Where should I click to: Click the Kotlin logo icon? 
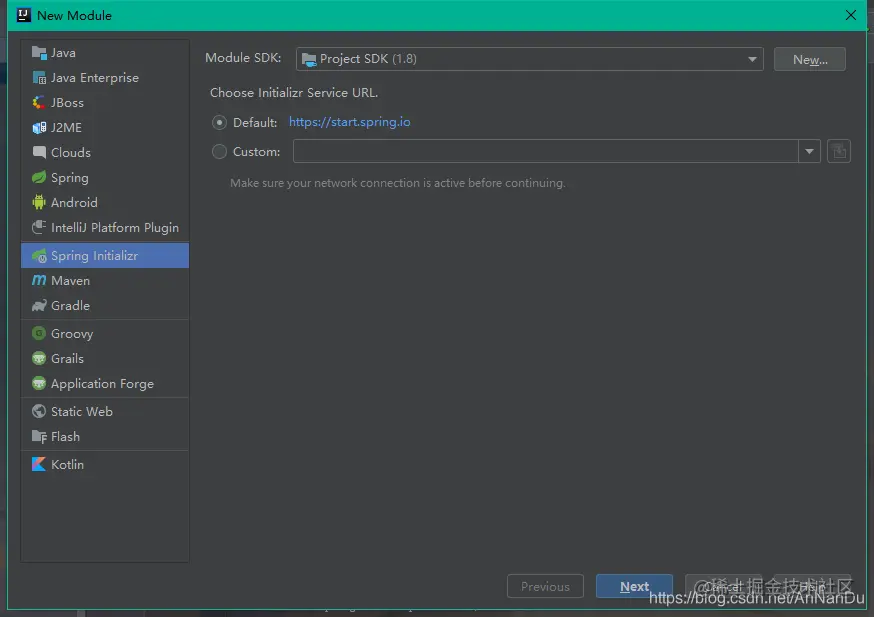pyautogui.click(x=39, y=464)
